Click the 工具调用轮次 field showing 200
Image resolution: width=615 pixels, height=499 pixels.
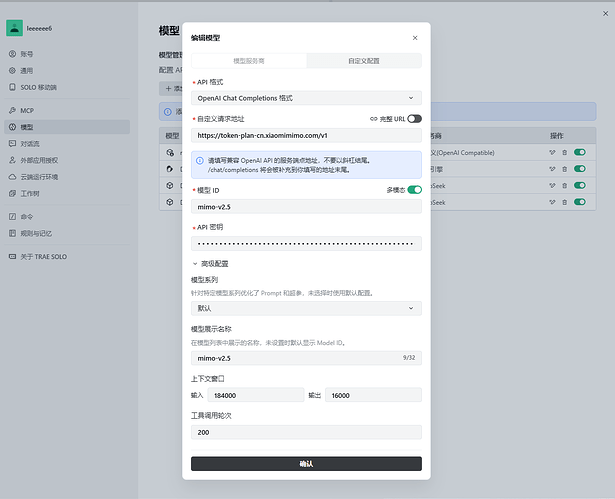(306, 432)
